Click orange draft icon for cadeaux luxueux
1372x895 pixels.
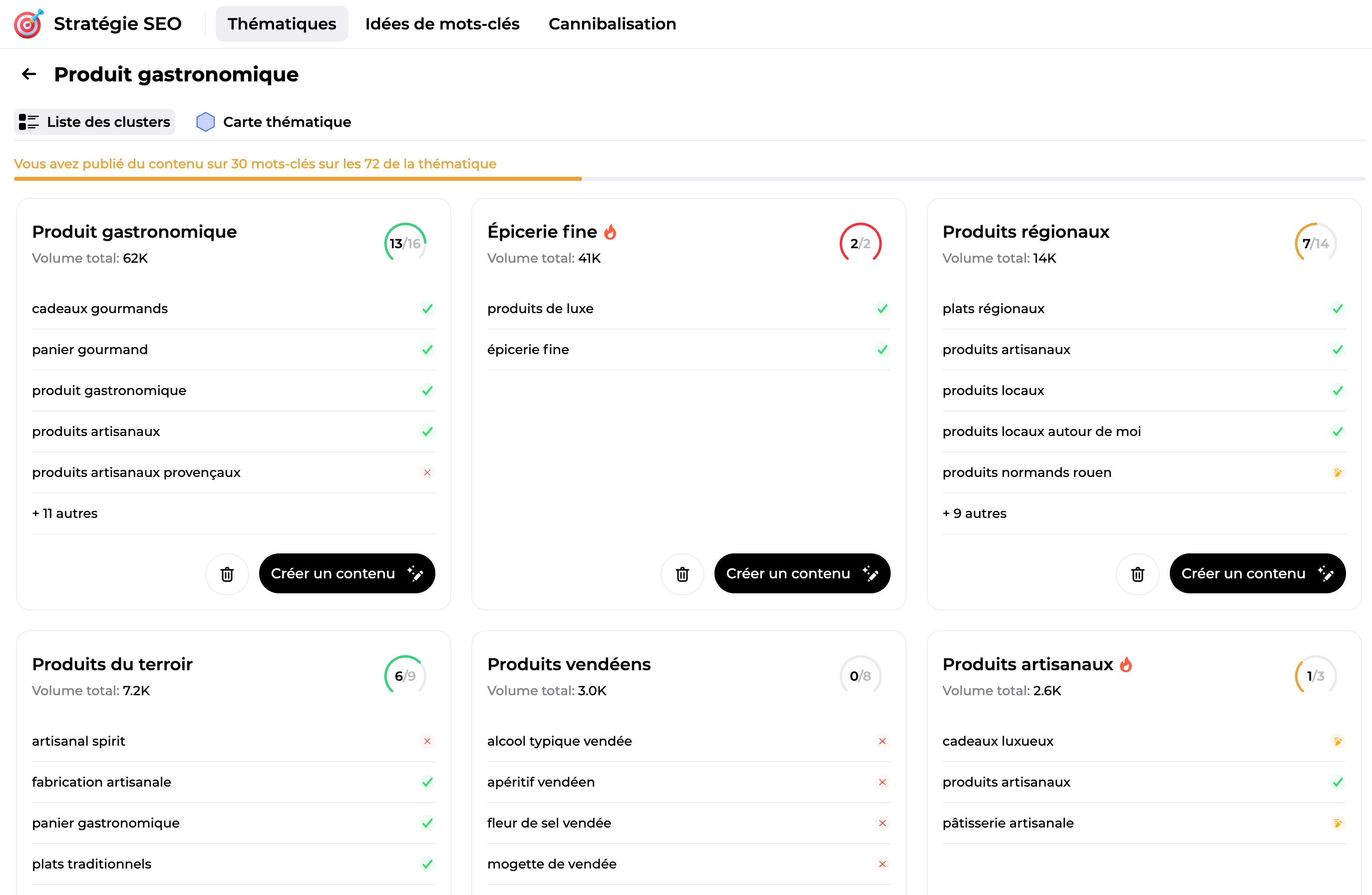[1338, 741]
